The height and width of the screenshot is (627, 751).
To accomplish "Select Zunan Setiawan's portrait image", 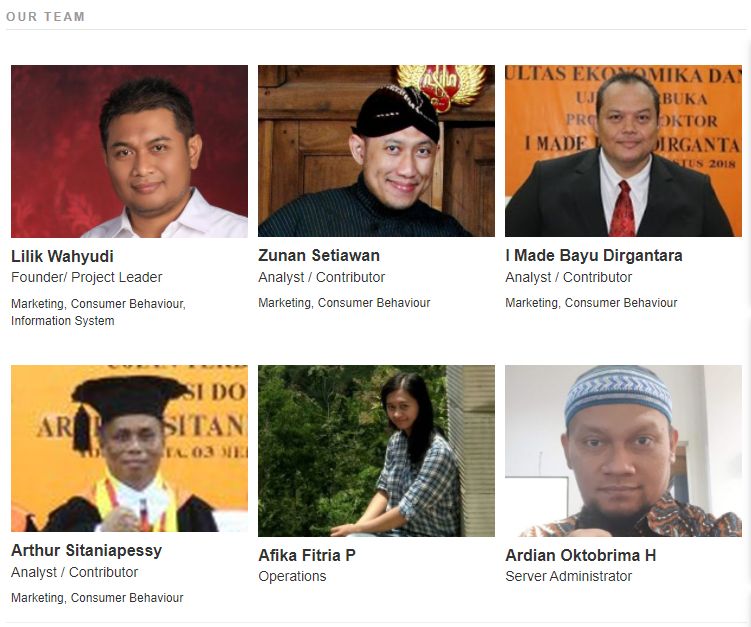I will 376,151.
